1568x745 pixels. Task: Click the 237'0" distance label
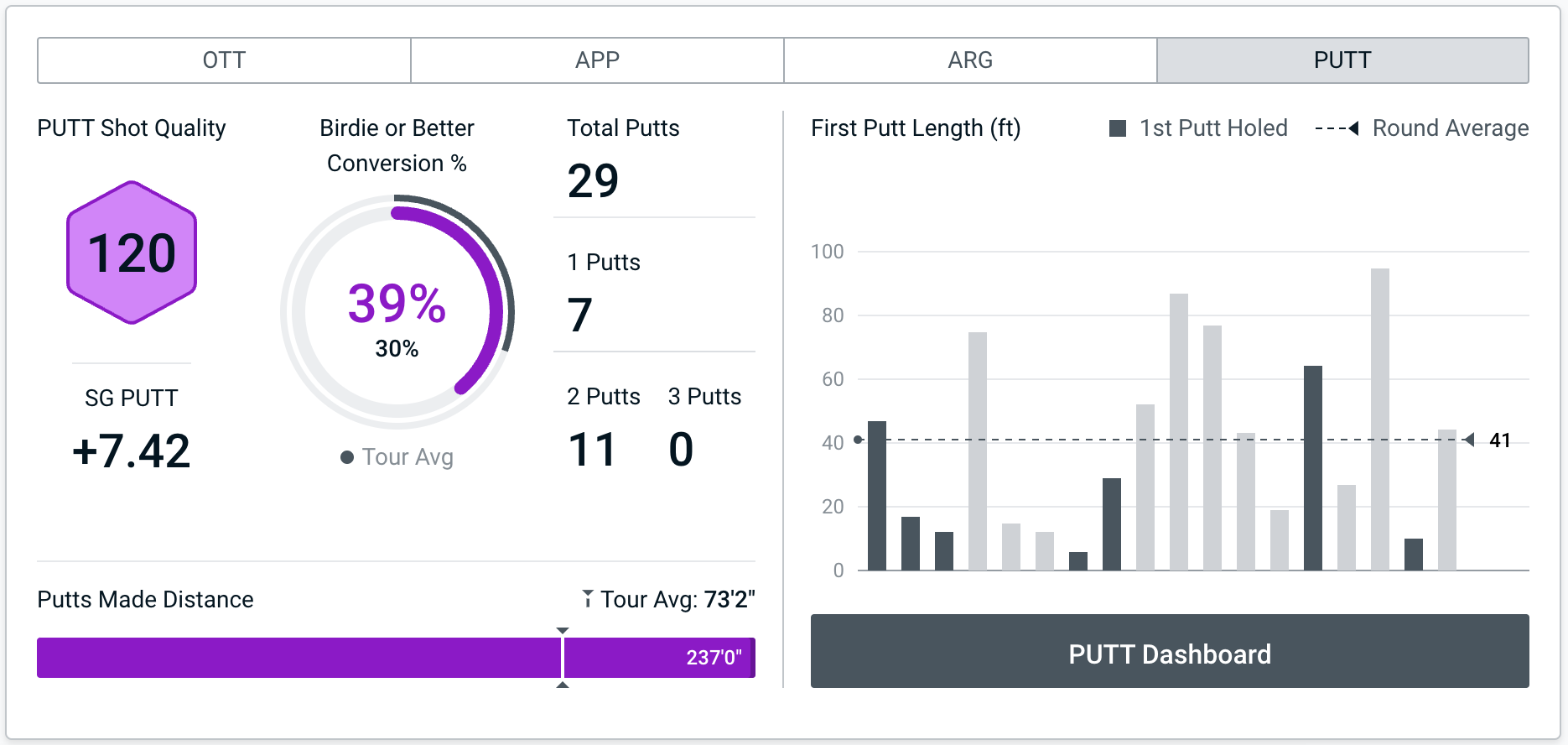point(714,658)
